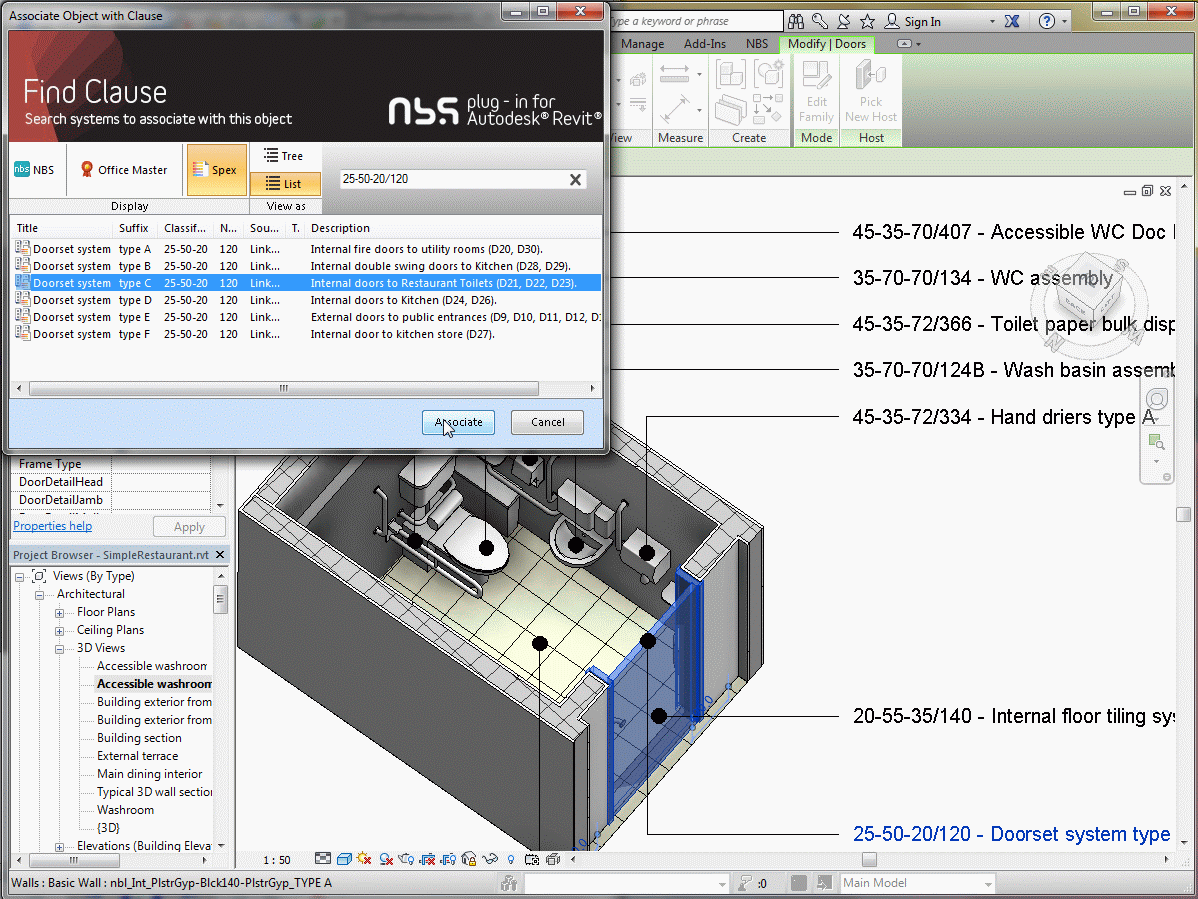Click the Communication Center satellite icon
1198x899 pixels.
(843, 21)
